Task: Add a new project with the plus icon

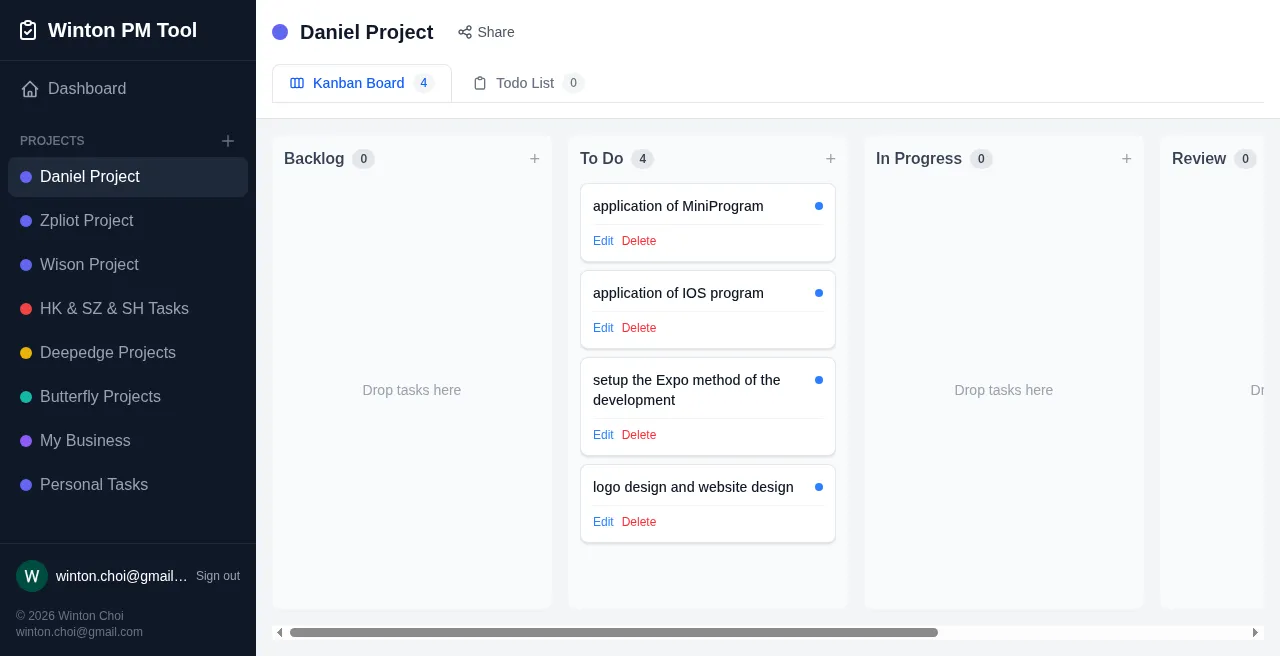Action: [x=228, y=141]
